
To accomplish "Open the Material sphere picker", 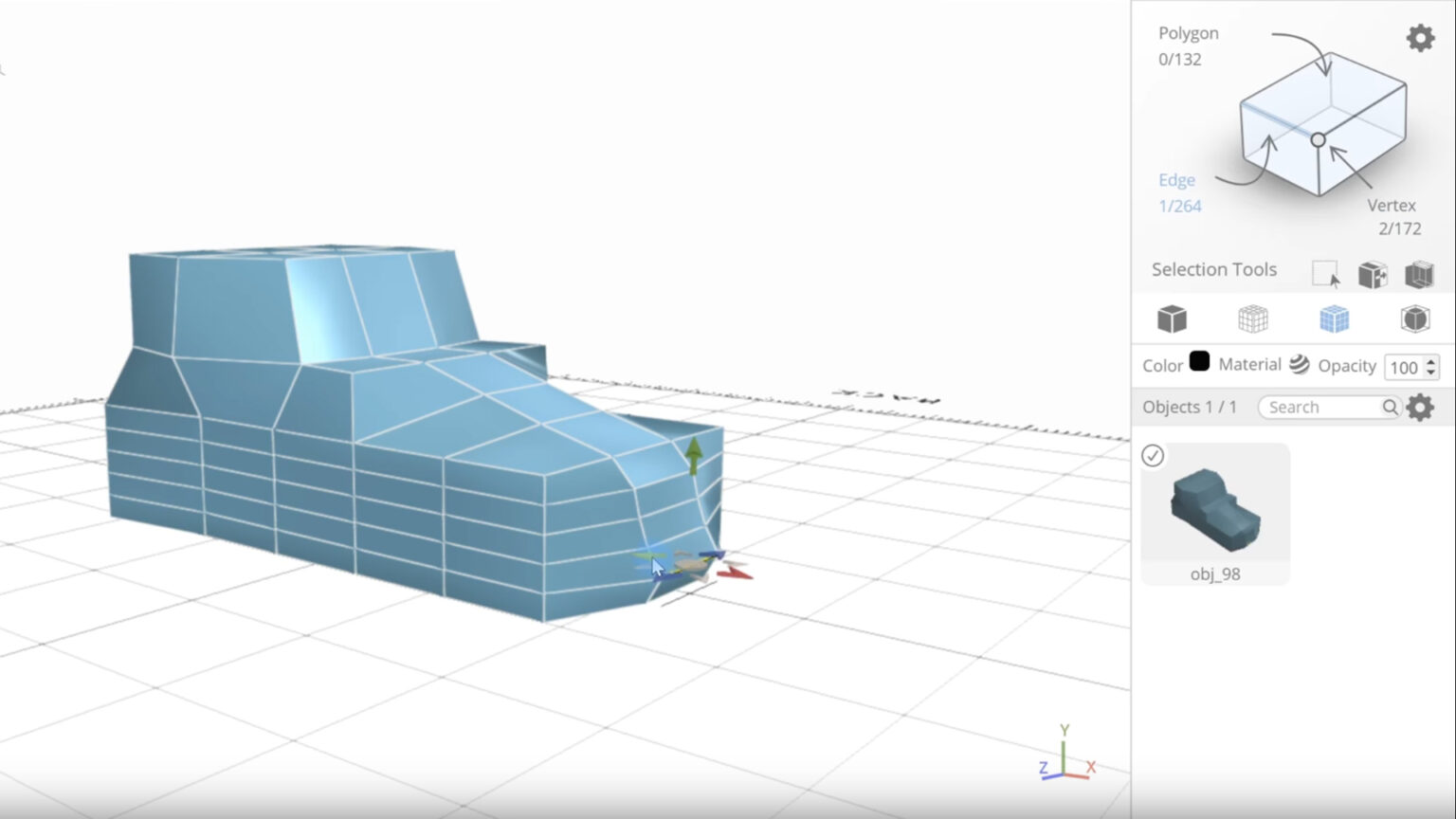I will pos(1299,364).
